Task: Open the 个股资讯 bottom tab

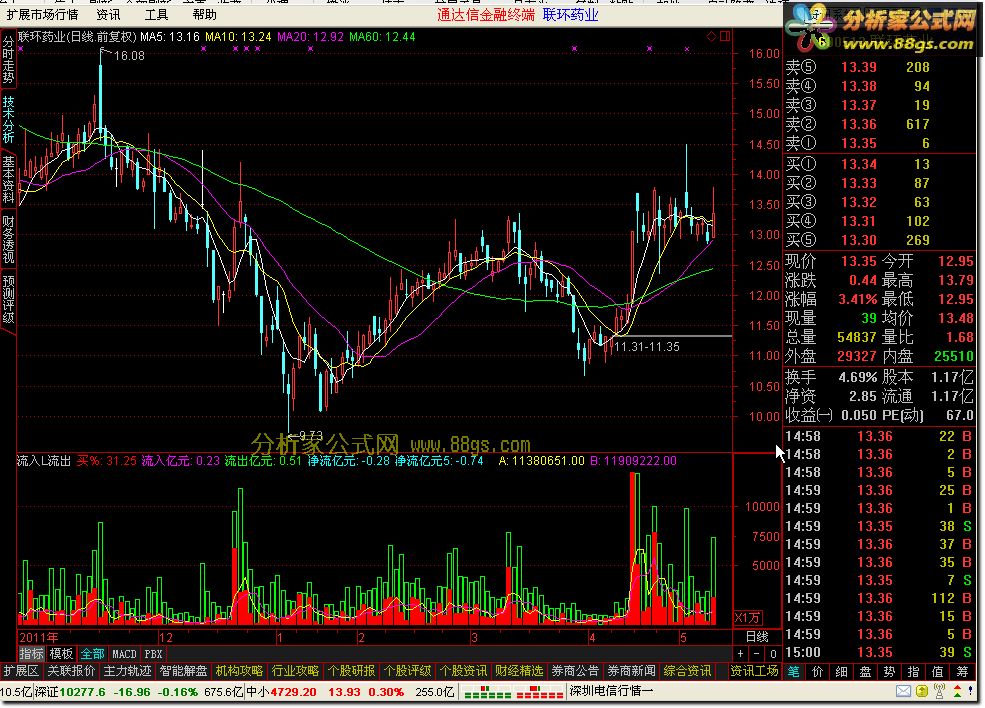Action: click(463, 672)
